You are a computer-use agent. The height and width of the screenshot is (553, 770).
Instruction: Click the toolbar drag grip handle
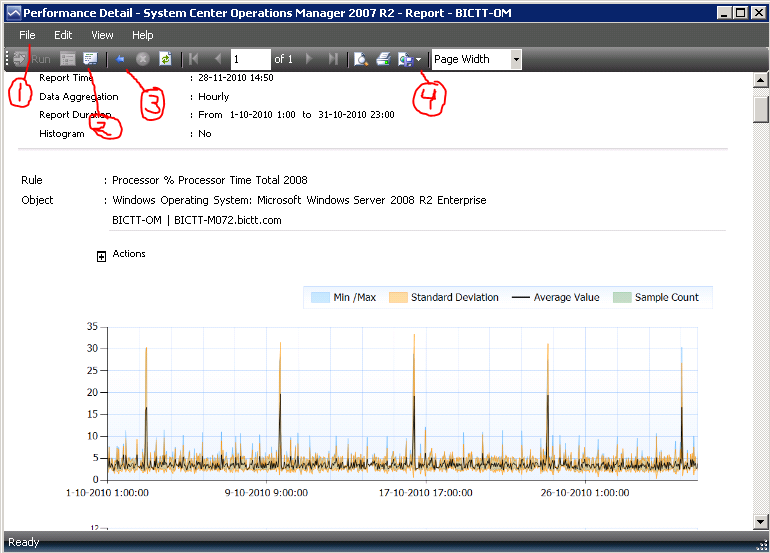tap(7, 59)
